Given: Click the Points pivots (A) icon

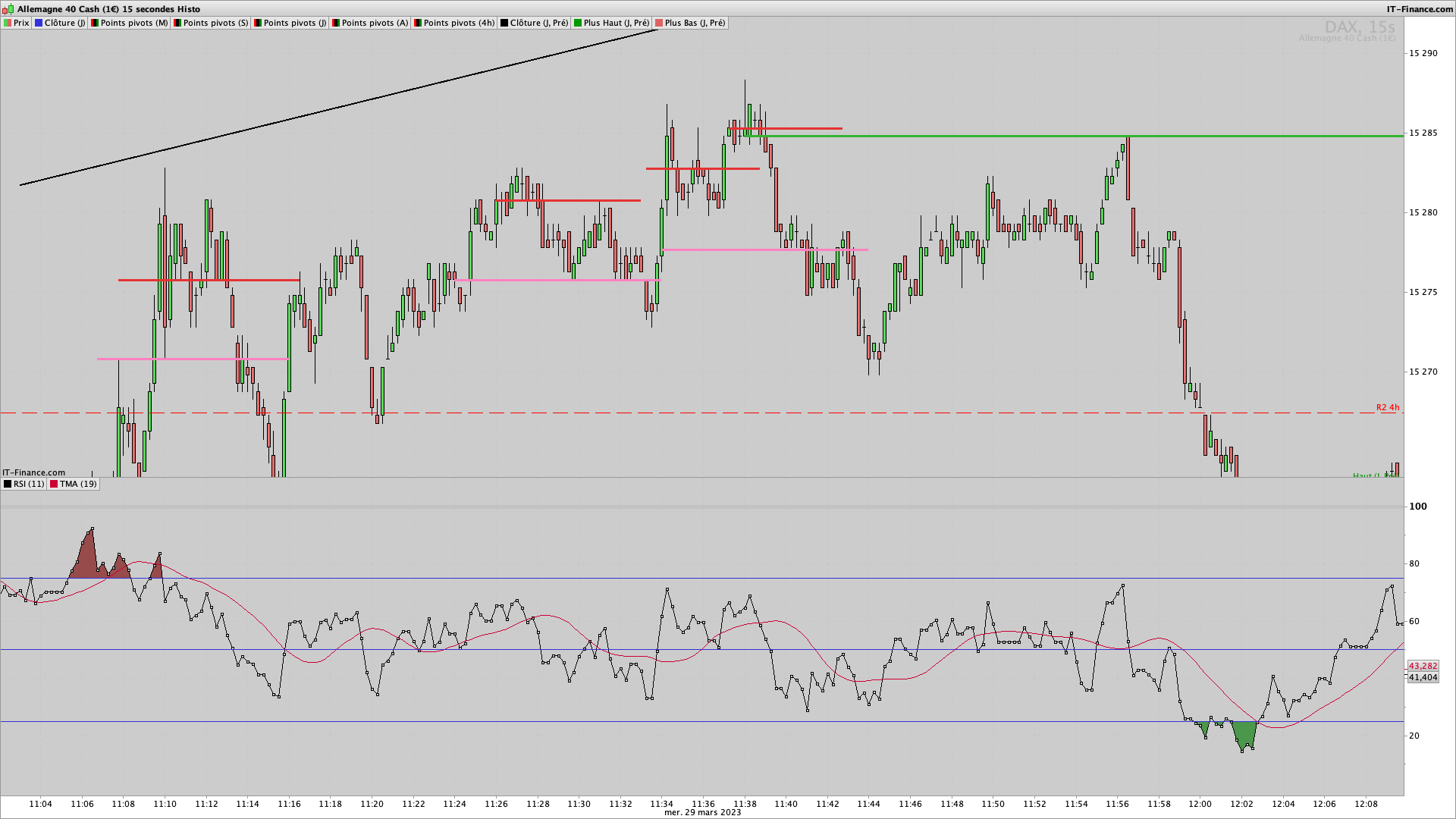Looking at the screenshot, I should click(x=336, y=23).
